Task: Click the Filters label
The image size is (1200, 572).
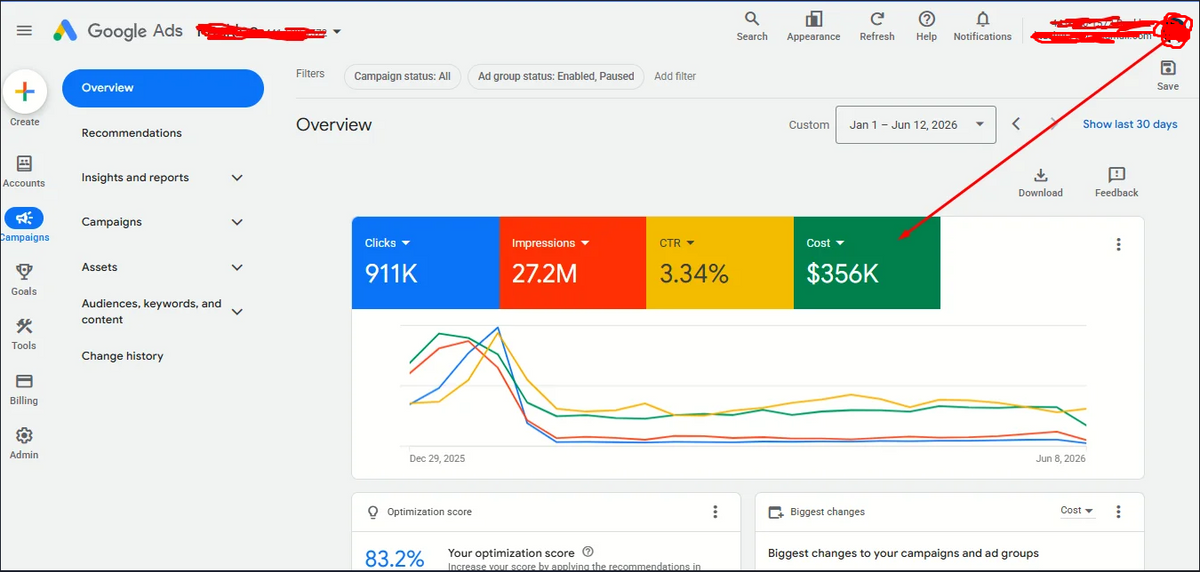Action: click(x=310, y=74)
